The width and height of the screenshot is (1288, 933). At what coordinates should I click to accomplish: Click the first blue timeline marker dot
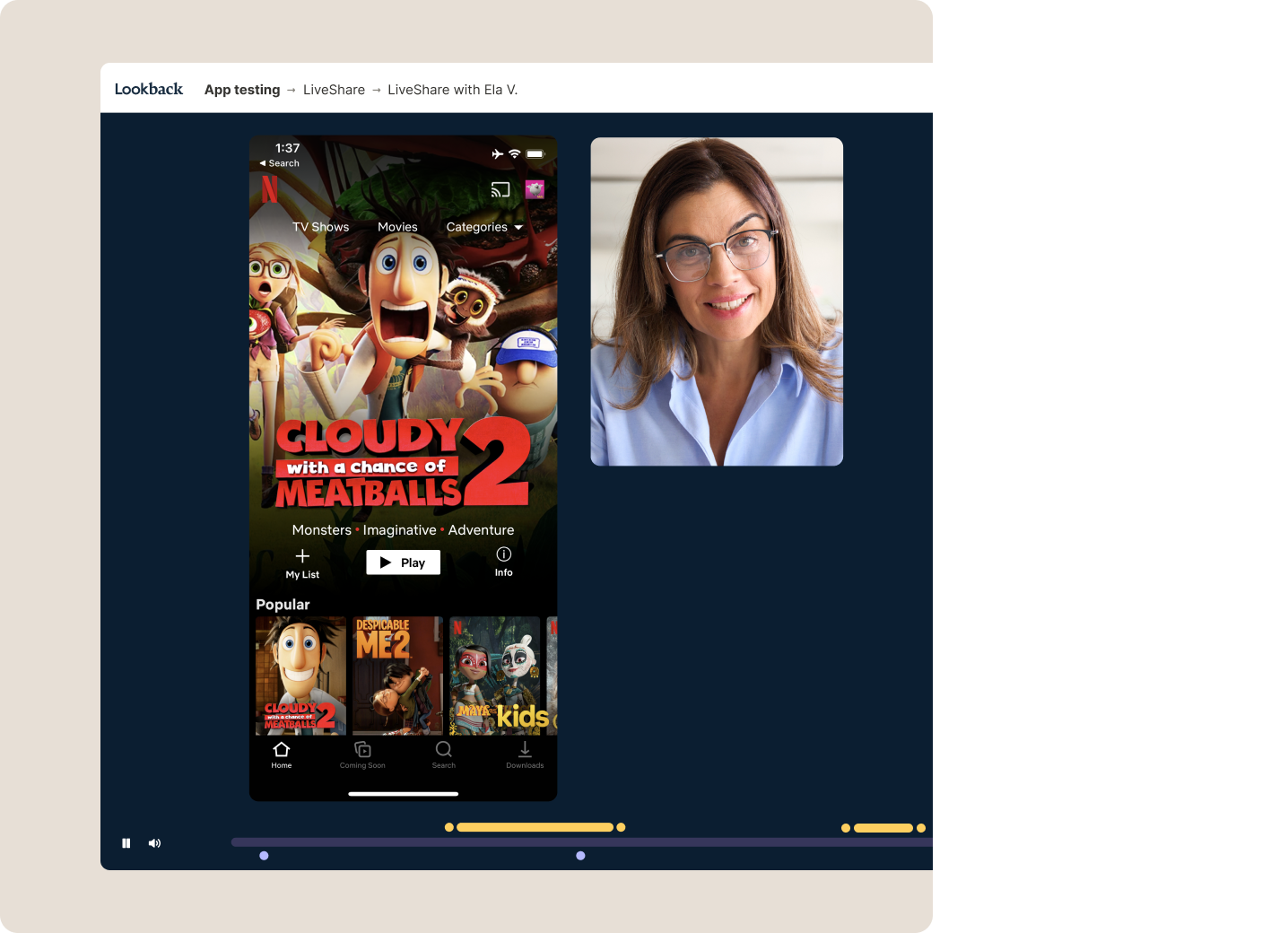tap(264, 856)
